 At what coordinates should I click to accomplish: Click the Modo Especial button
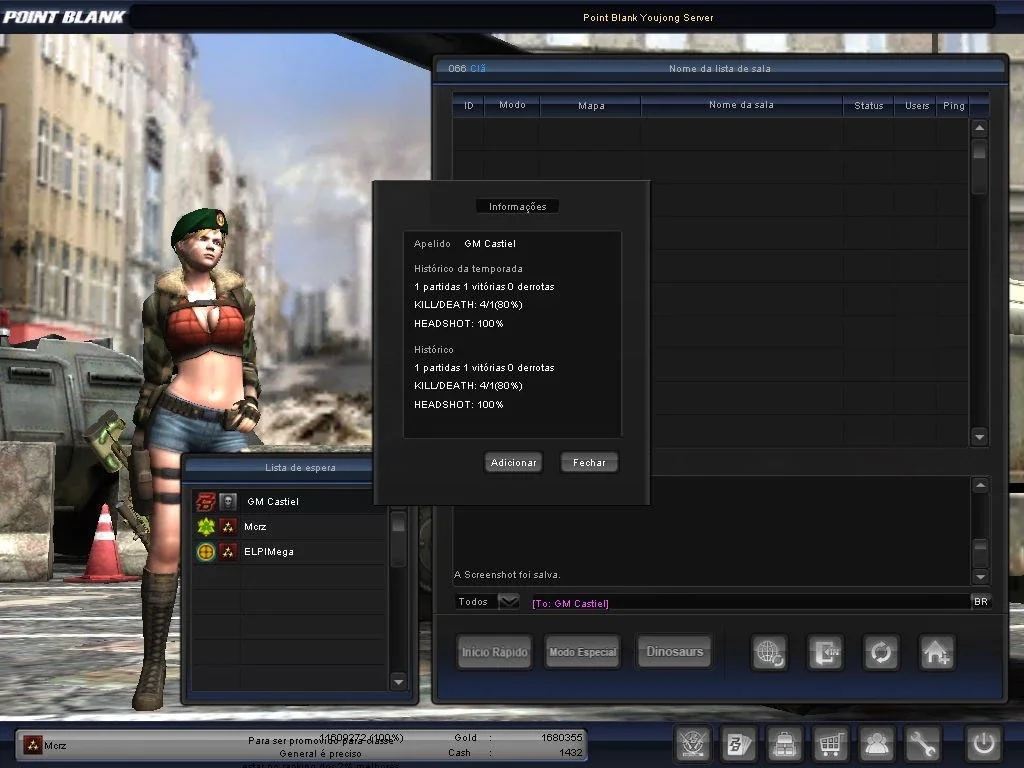583,652
